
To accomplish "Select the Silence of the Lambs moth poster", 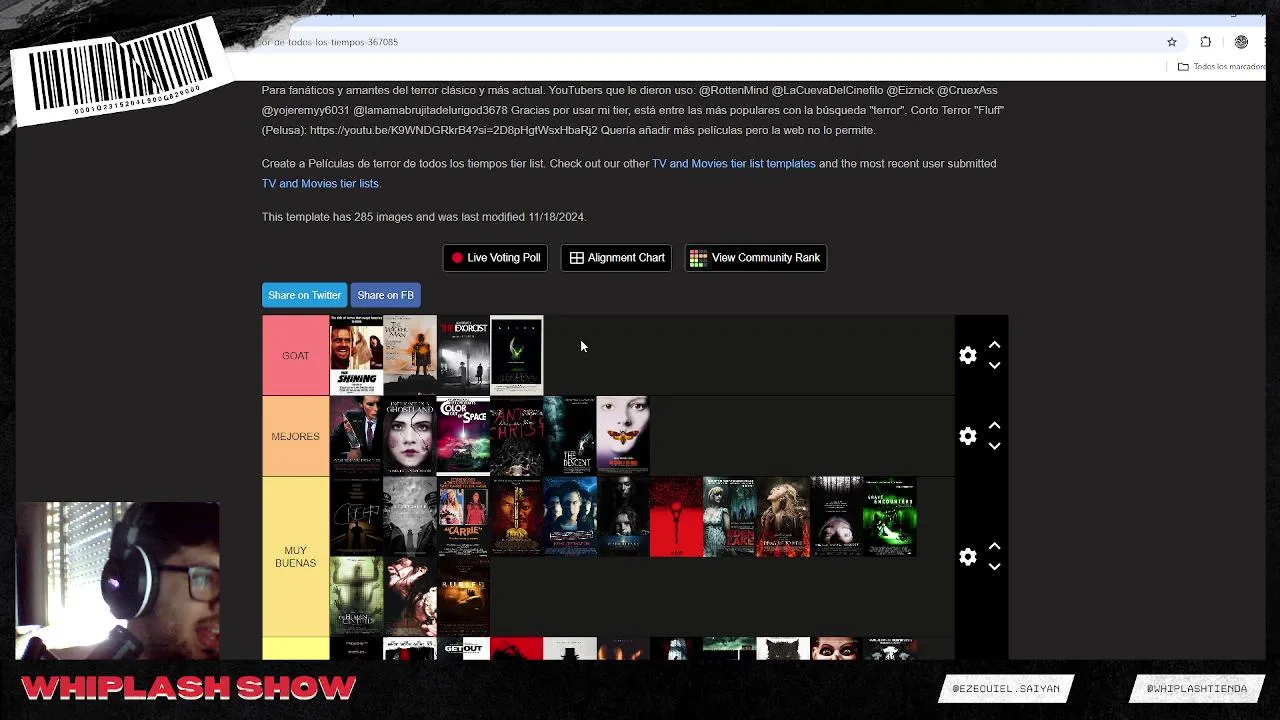I will click(623, 436).
